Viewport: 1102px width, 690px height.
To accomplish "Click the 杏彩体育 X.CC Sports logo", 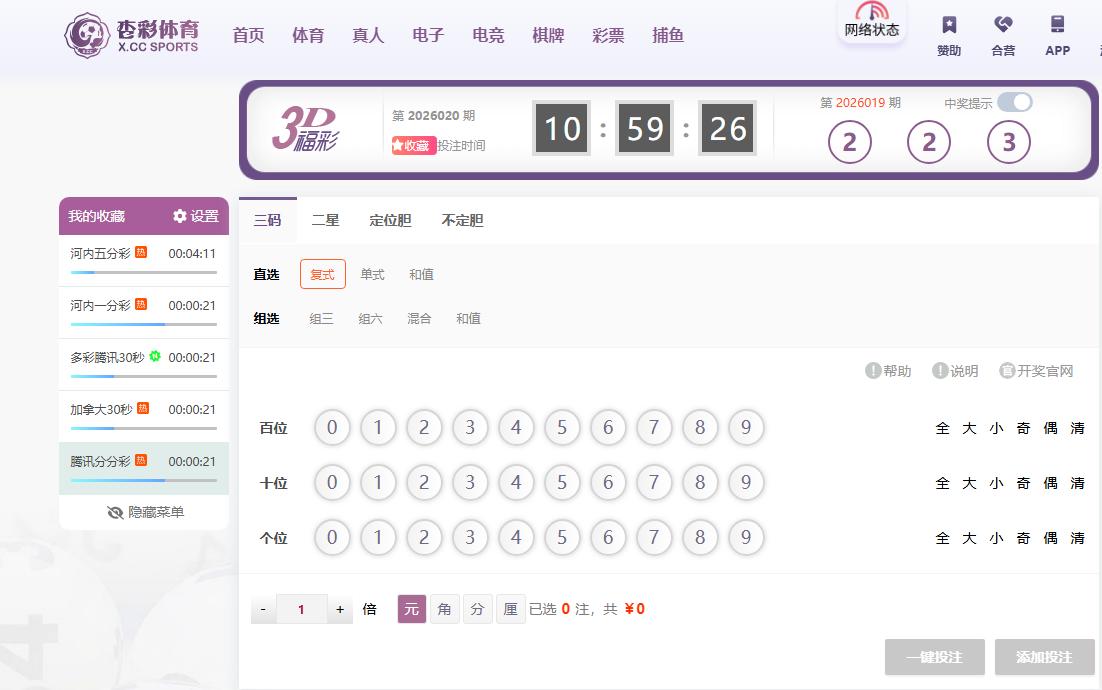I will [131, 35].
